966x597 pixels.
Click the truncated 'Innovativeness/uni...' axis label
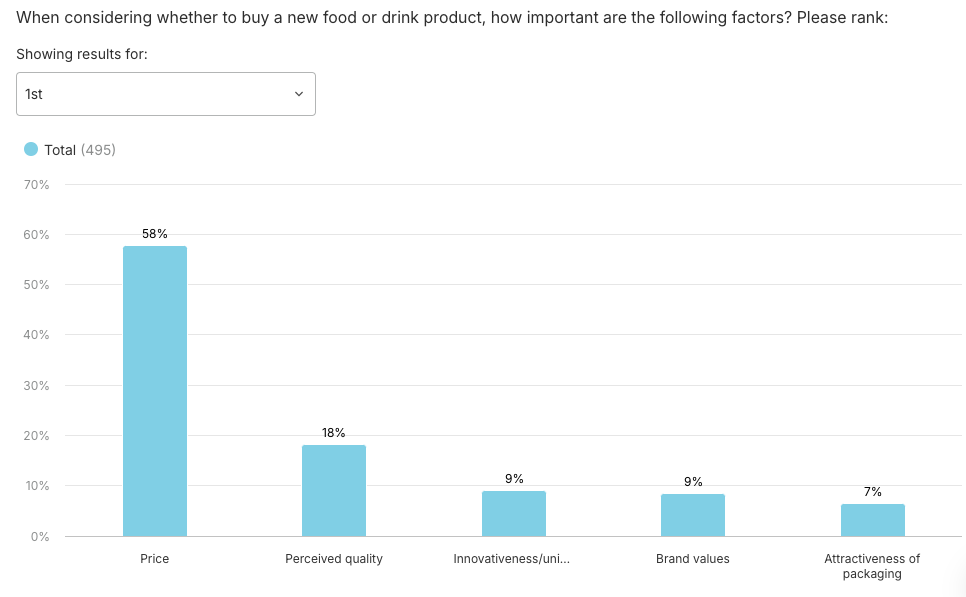(x=513, y=559)
